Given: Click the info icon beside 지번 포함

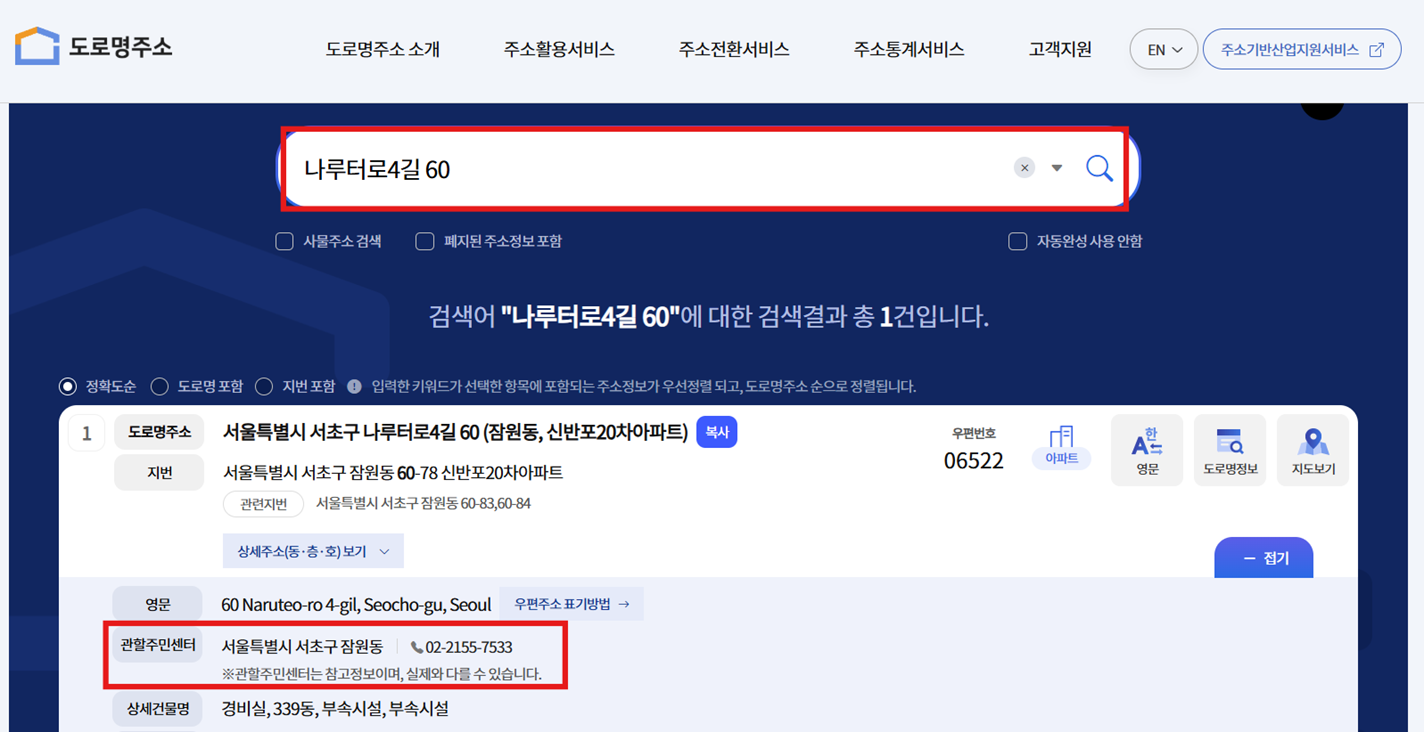Looking at the screenshot, I should [354, 386].
